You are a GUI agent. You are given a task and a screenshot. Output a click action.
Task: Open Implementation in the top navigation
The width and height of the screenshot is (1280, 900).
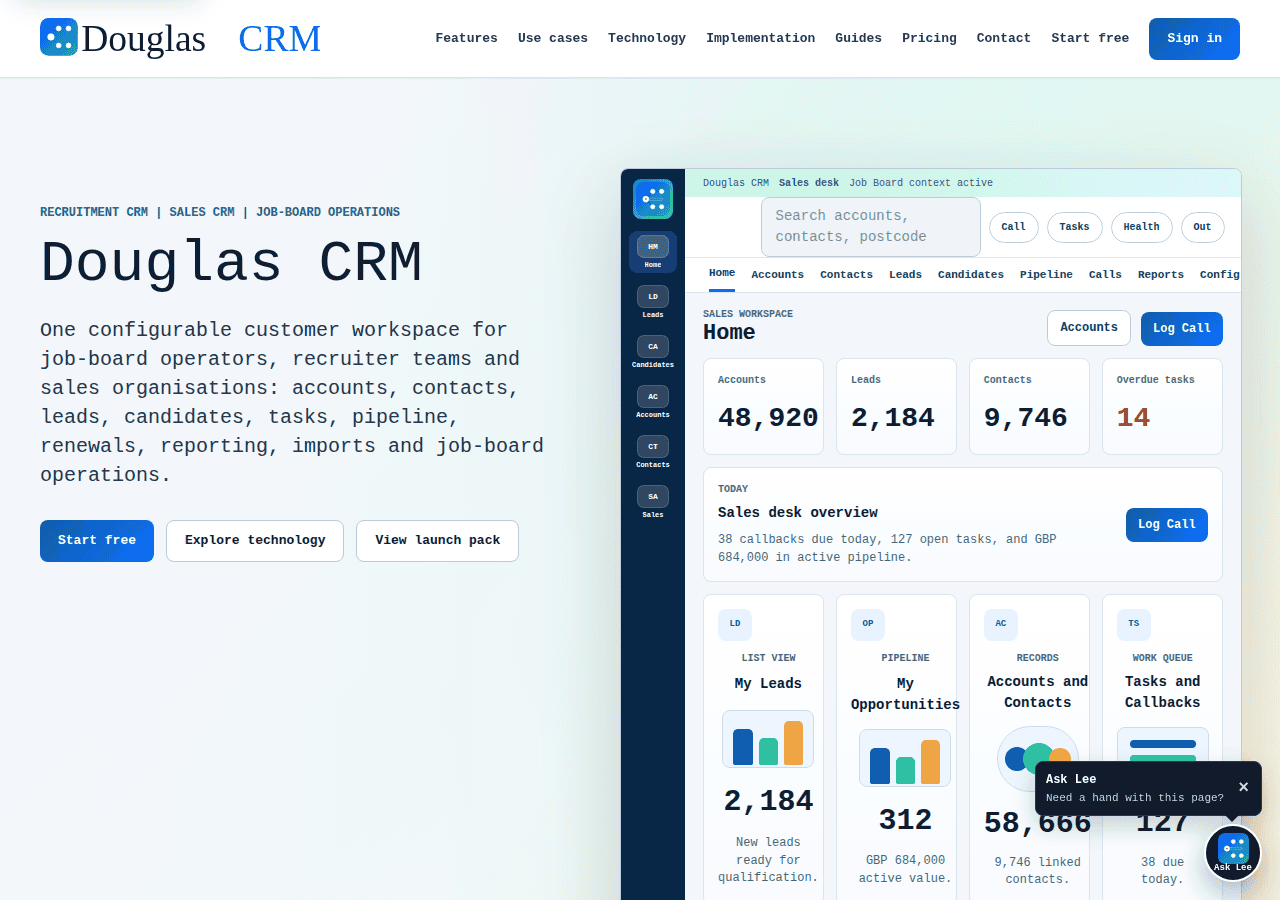(760, 38)
